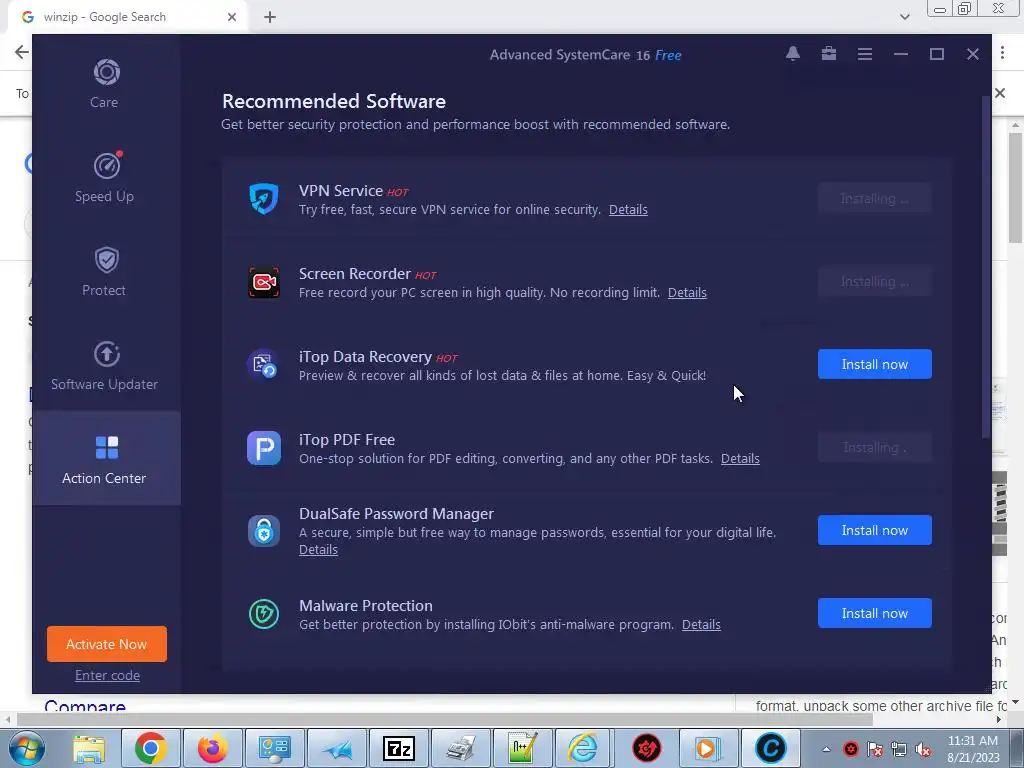Click the notification bell icon

pyautogui.click(x=793, y=54)
